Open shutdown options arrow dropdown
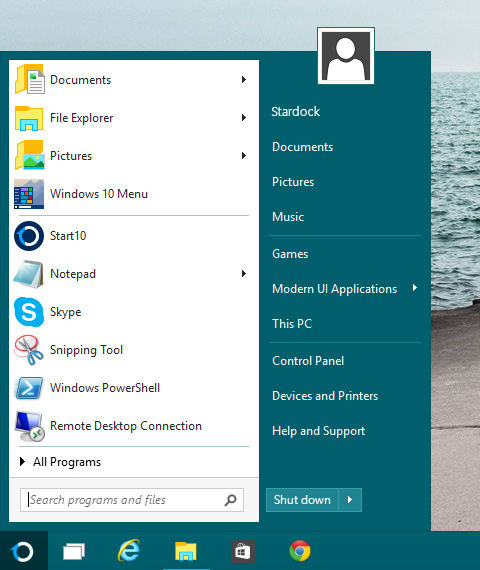This screenshot has height=570, width=480. [x=350, y=500]
